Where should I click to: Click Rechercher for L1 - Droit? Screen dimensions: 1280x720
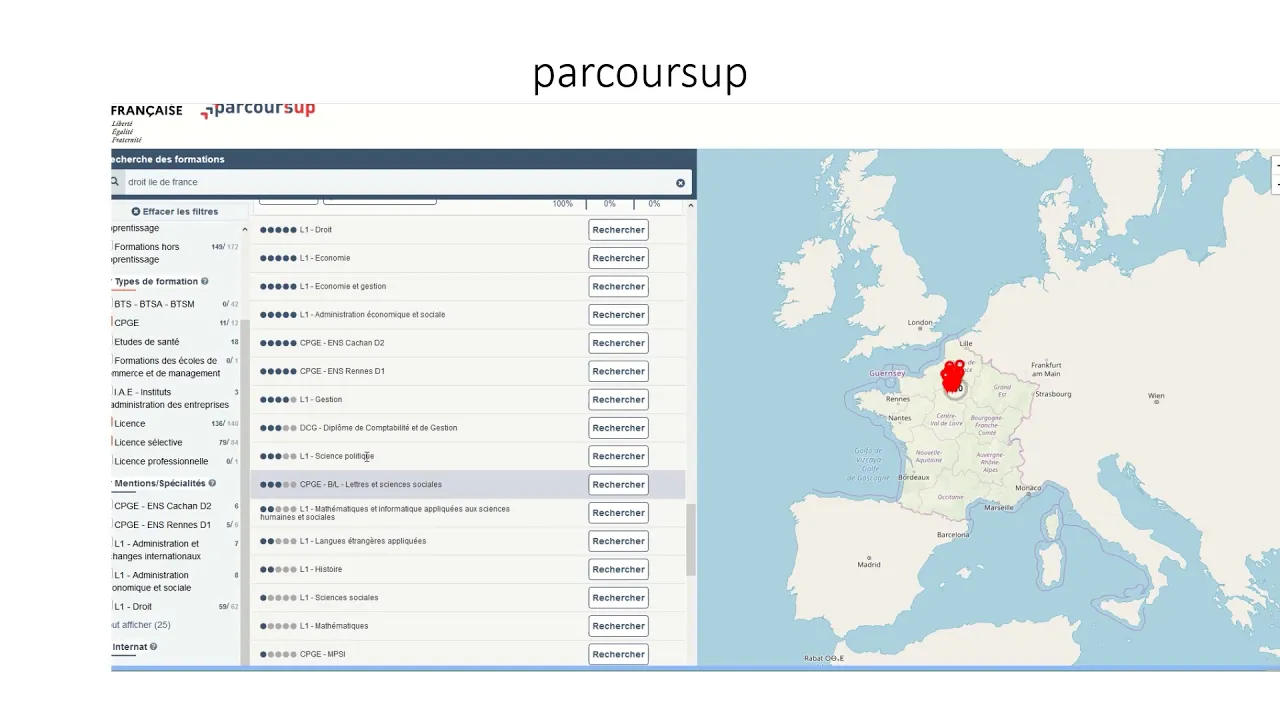click(x=618, y=230)
